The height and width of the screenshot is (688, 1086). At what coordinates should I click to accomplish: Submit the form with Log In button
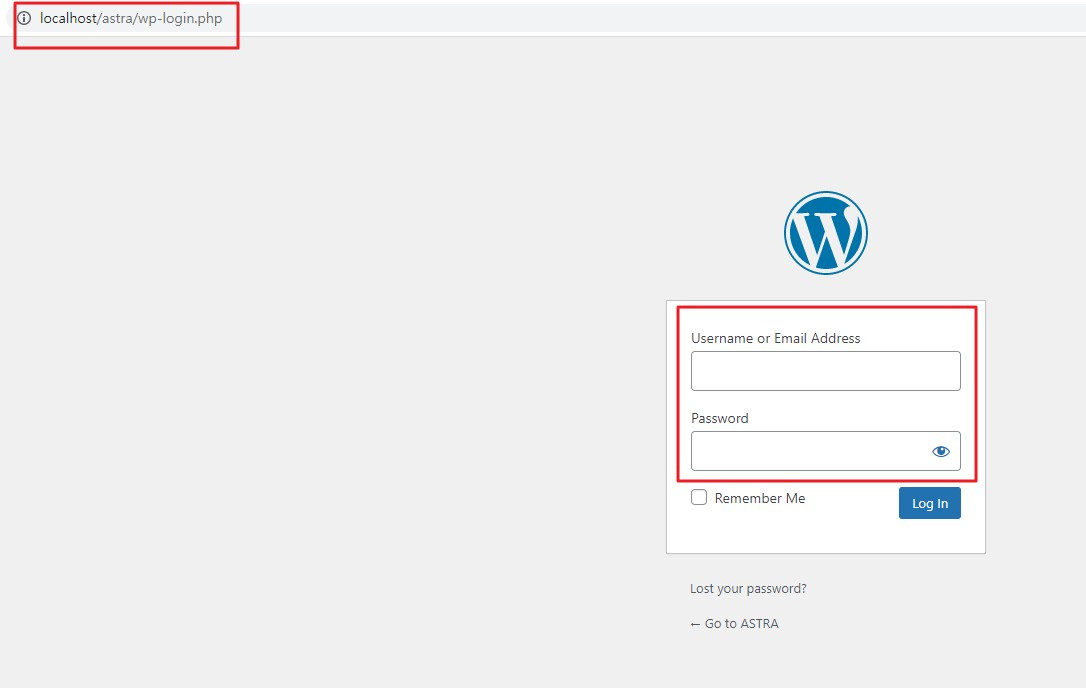pyautogui.click(x=929, y=503)
